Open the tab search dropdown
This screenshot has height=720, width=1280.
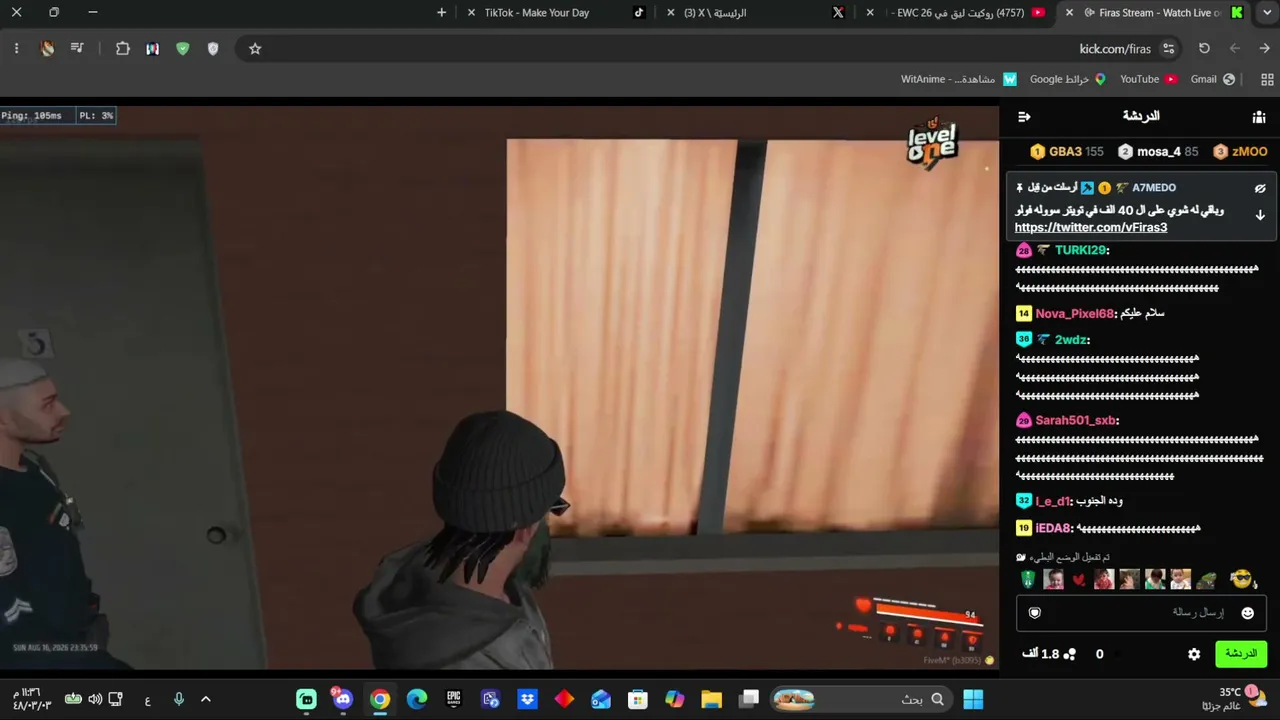coord(1265,13)
